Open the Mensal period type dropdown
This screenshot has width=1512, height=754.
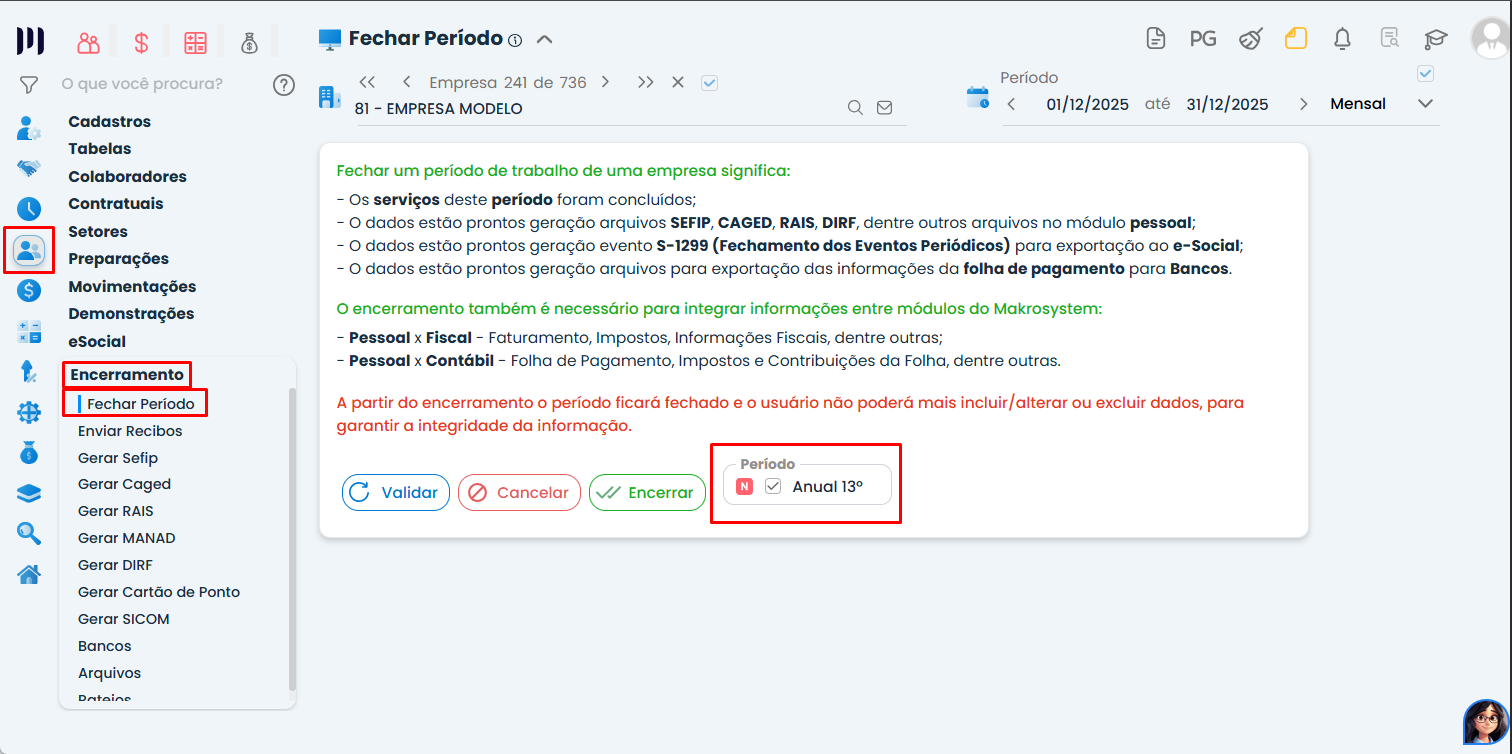pyautogui.click(x=1382, y=104)
